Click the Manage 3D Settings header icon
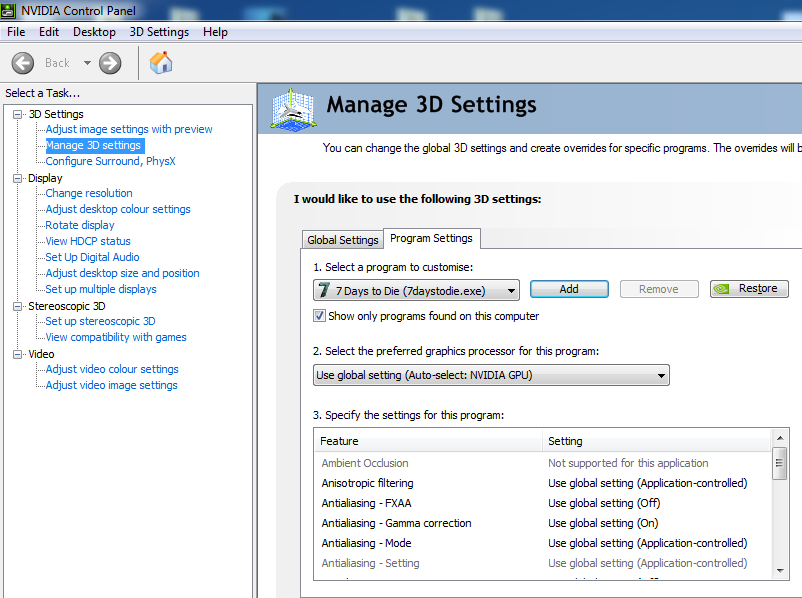This screenshot has width=802, height=598. (x=294, y=109)
